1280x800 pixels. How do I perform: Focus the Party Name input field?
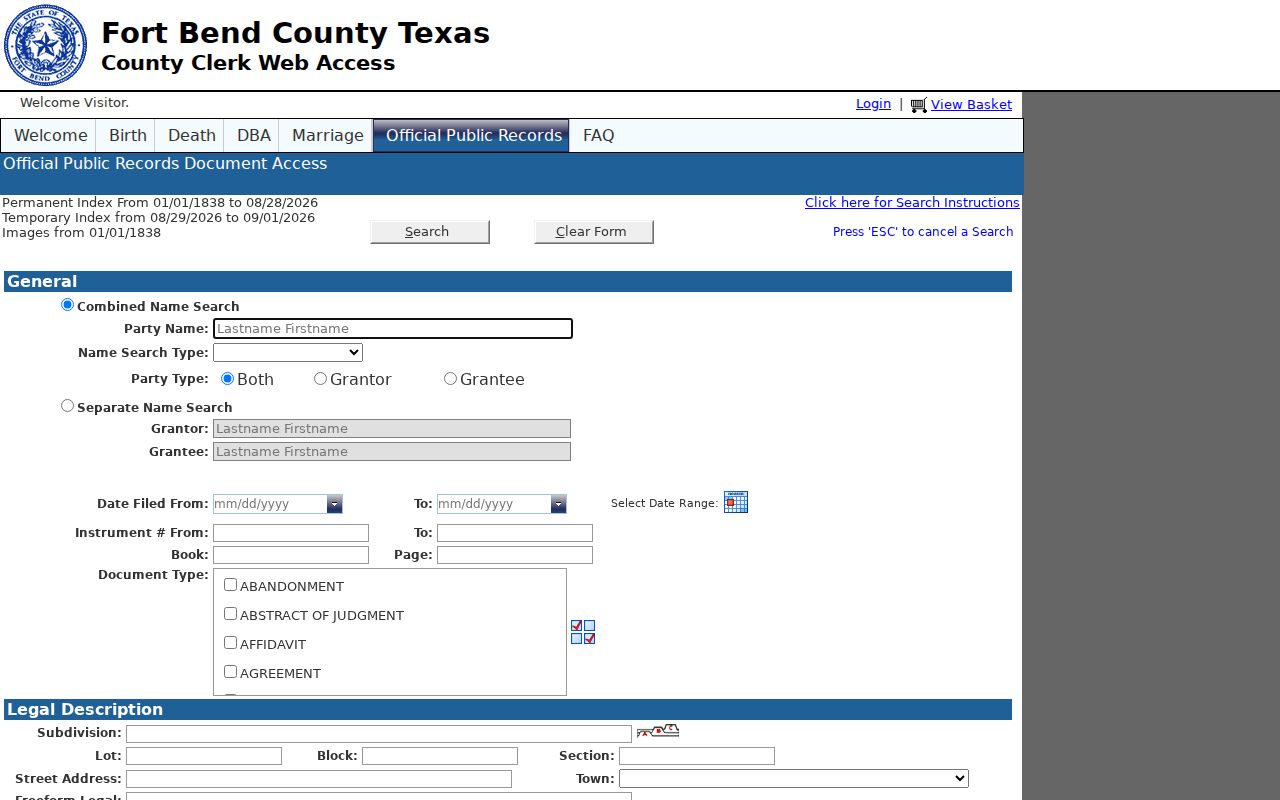[393, 328]
